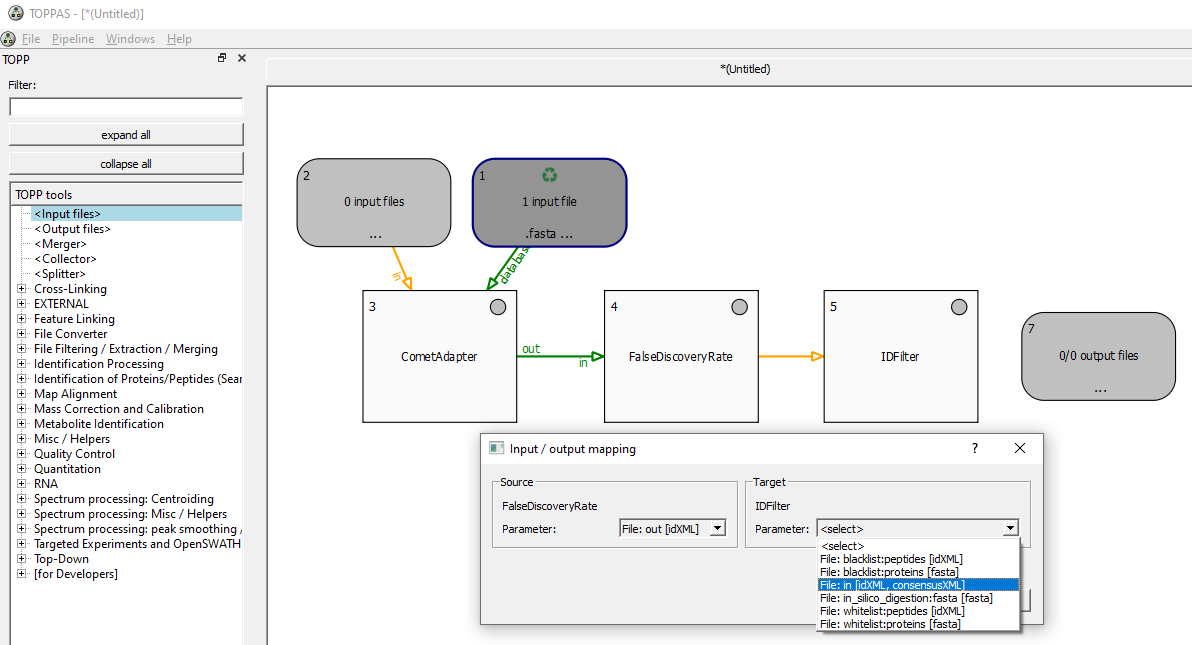Click the TOPPAS application icon in menu bar
Image resolution: width=1192 pixels, height=645 pixels.
[9, 39]
